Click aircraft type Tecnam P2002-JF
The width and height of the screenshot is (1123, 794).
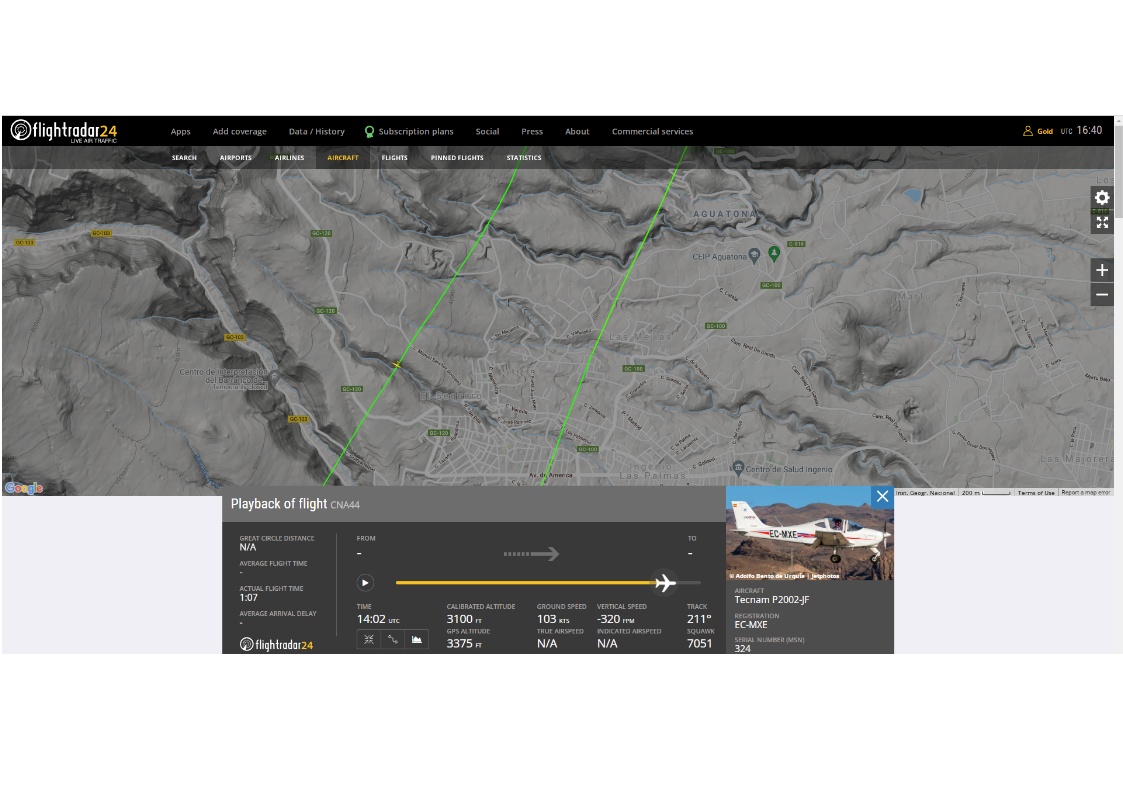pos(772,600)
